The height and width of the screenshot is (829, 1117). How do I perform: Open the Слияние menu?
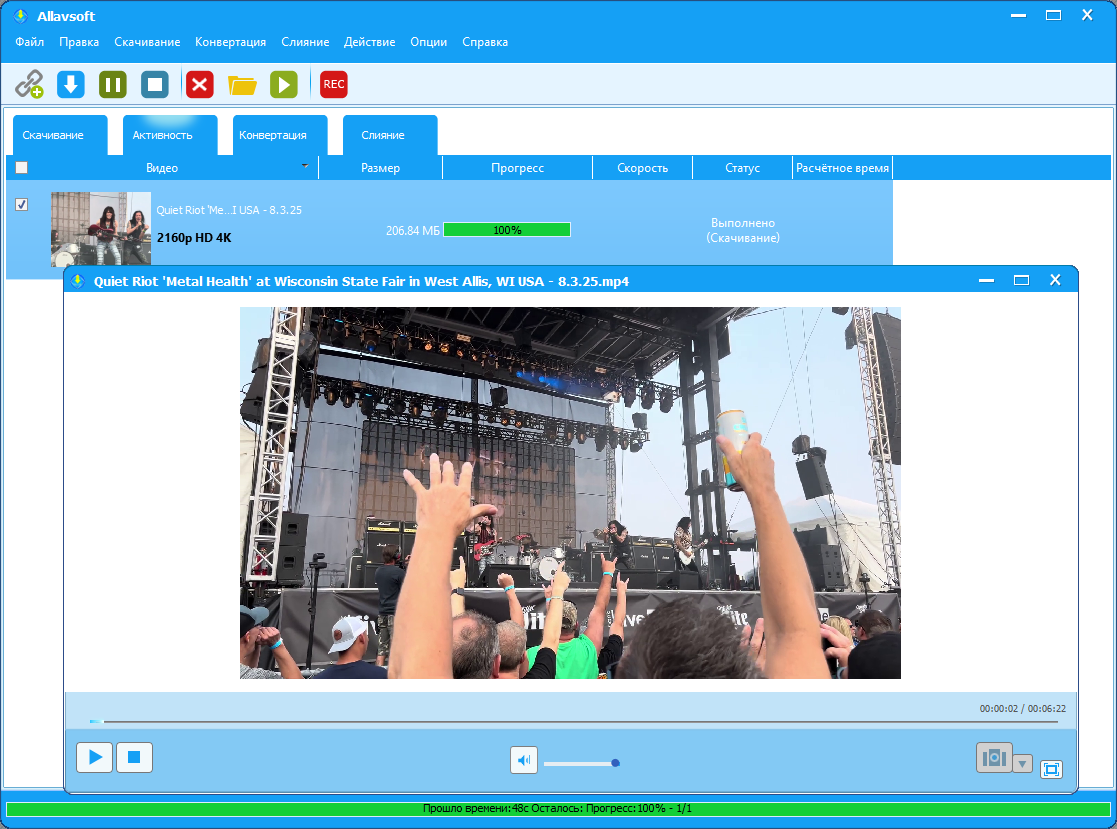[x=305, y=42]
